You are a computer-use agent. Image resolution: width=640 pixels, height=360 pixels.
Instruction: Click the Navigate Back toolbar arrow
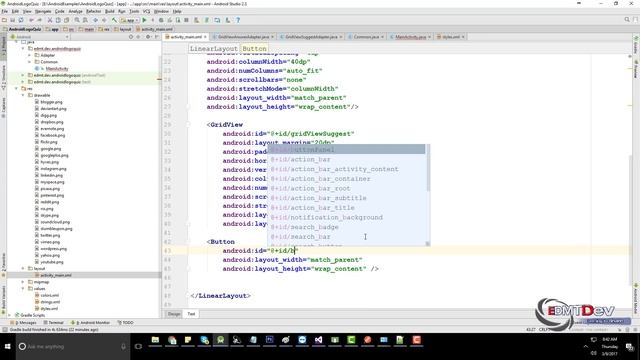click(96, 20)
